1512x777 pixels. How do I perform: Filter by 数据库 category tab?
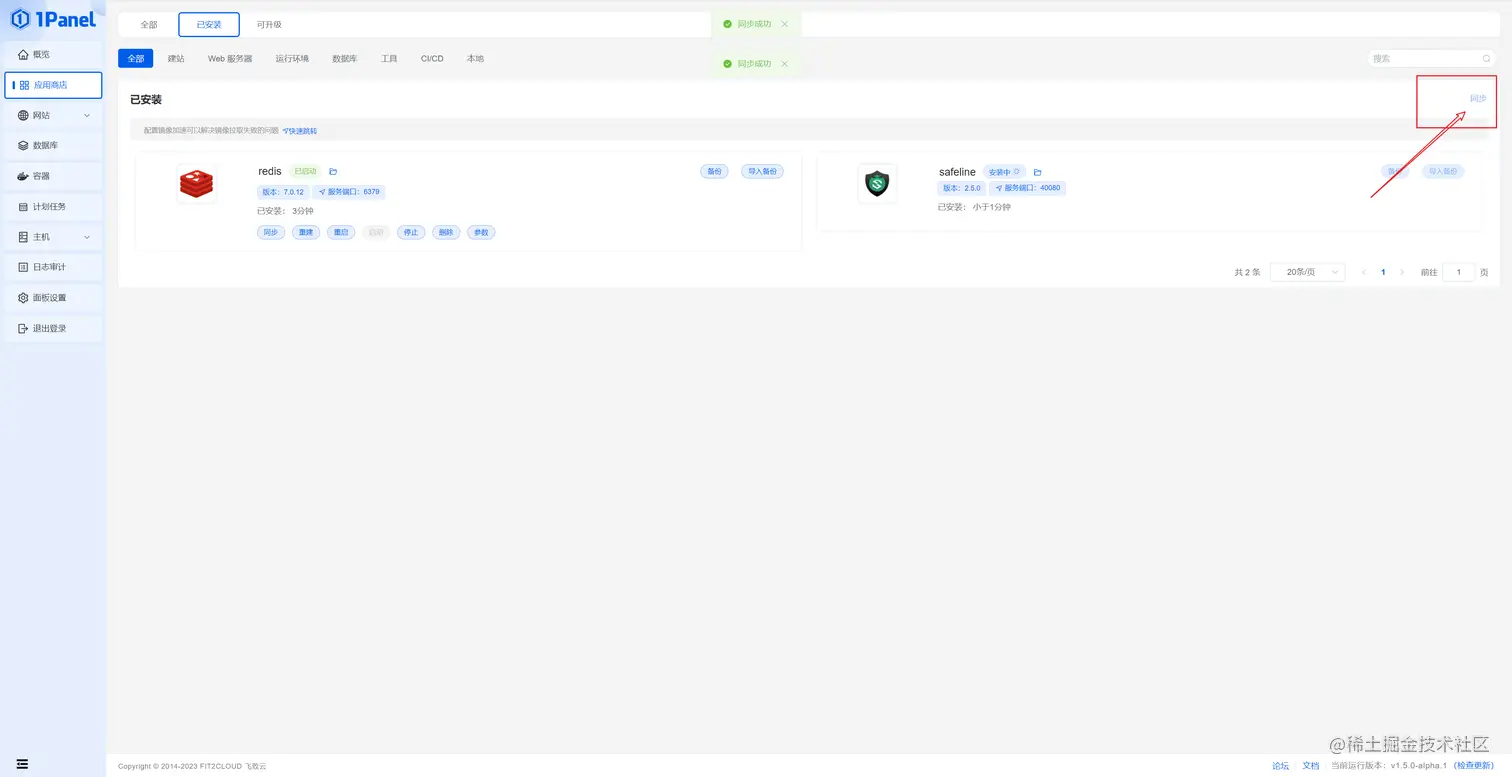pos(345,59)
